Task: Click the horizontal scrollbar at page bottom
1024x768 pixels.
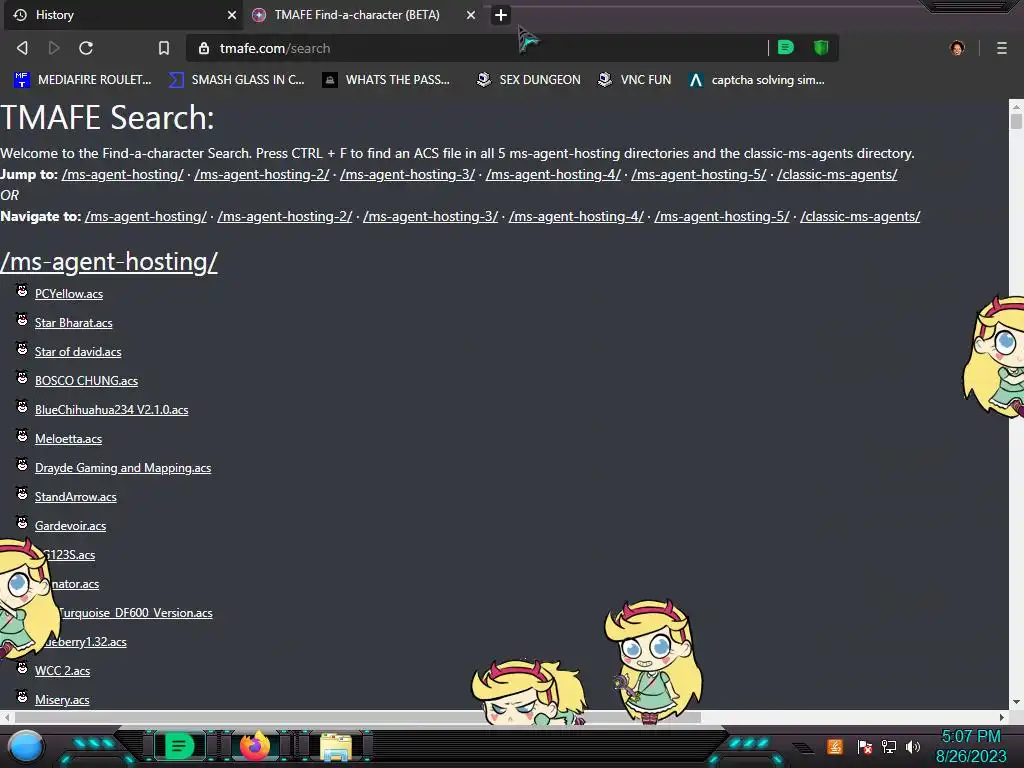Action: (358, 717)
